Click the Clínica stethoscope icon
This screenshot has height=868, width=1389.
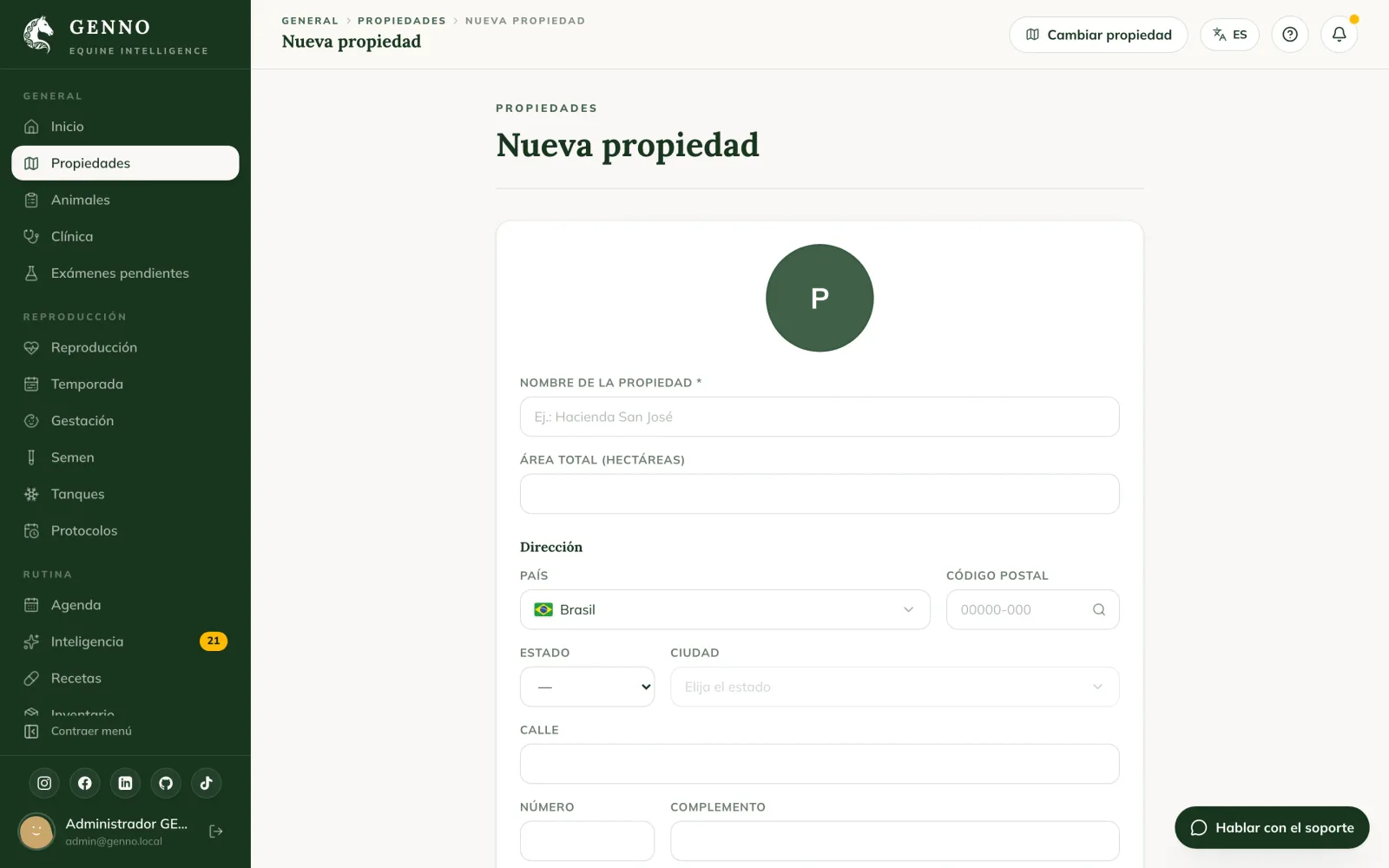coord(31,236)
